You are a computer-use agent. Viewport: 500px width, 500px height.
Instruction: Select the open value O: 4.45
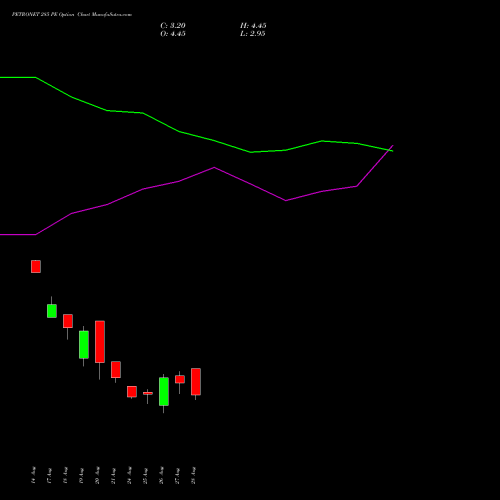click(x=173, y=34)
